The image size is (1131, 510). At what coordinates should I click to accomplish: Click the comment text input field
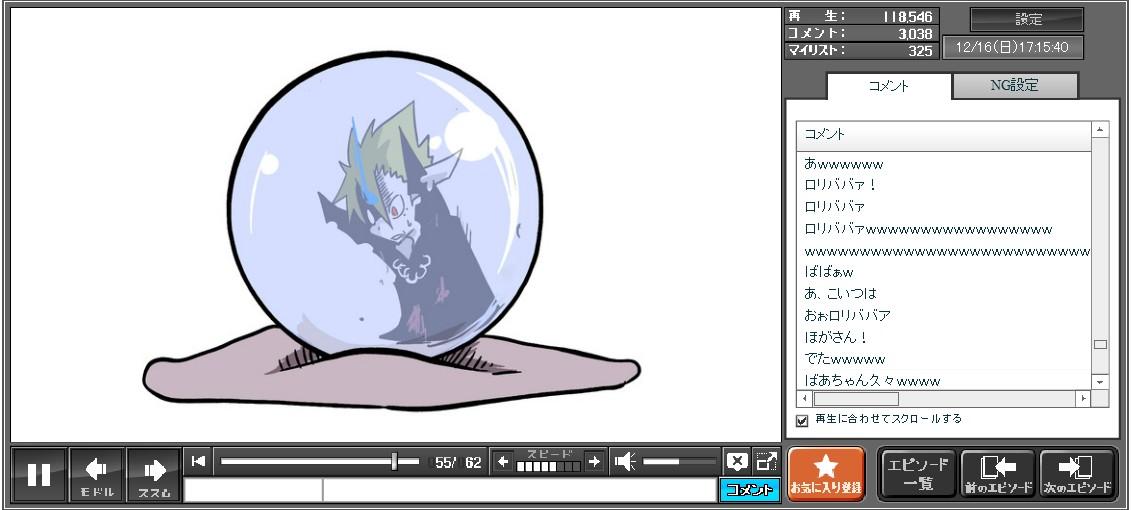click(x=518, y=490)
